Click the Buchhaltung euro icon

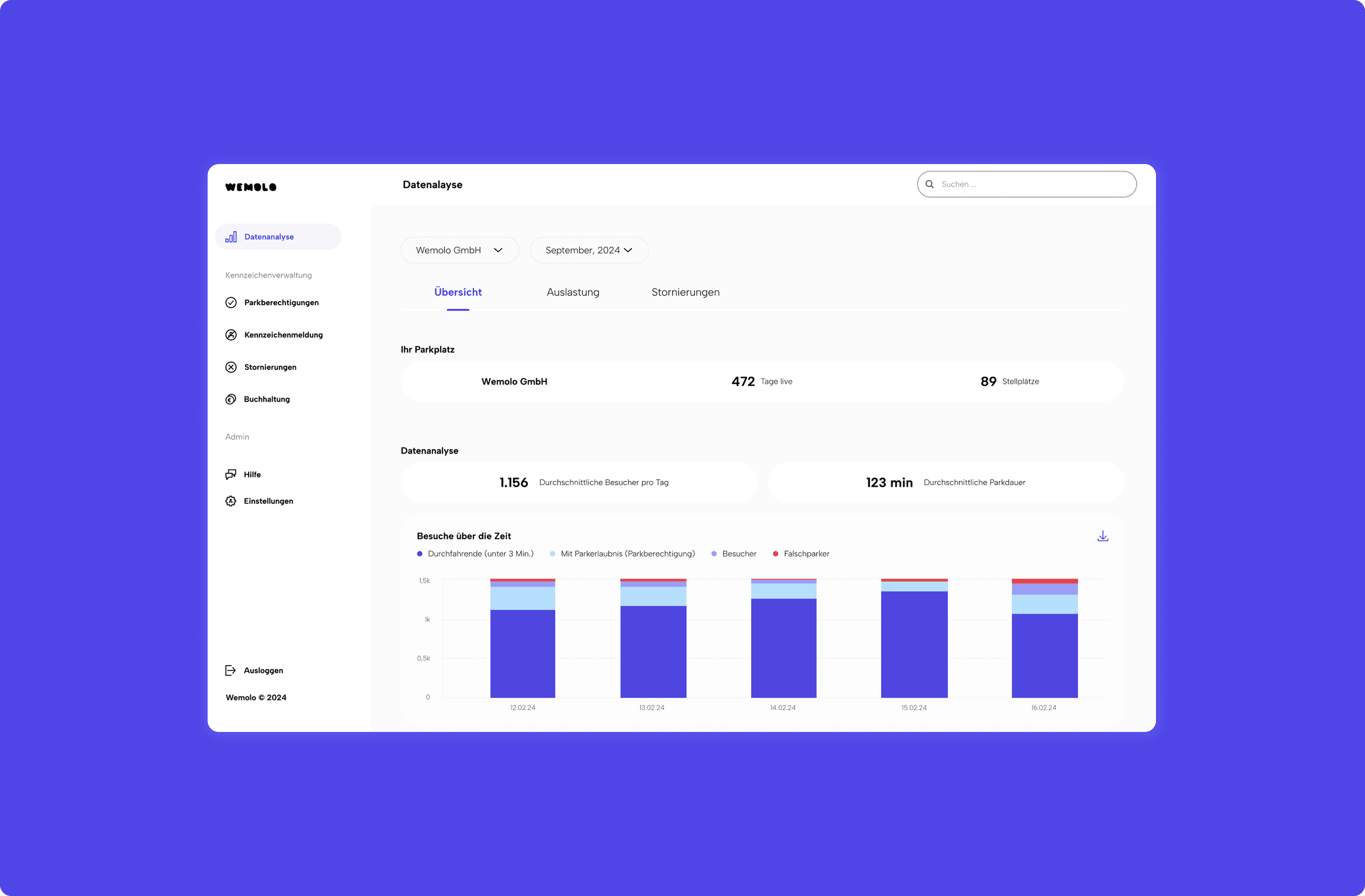pyautogui.click(x=231, y=399)
